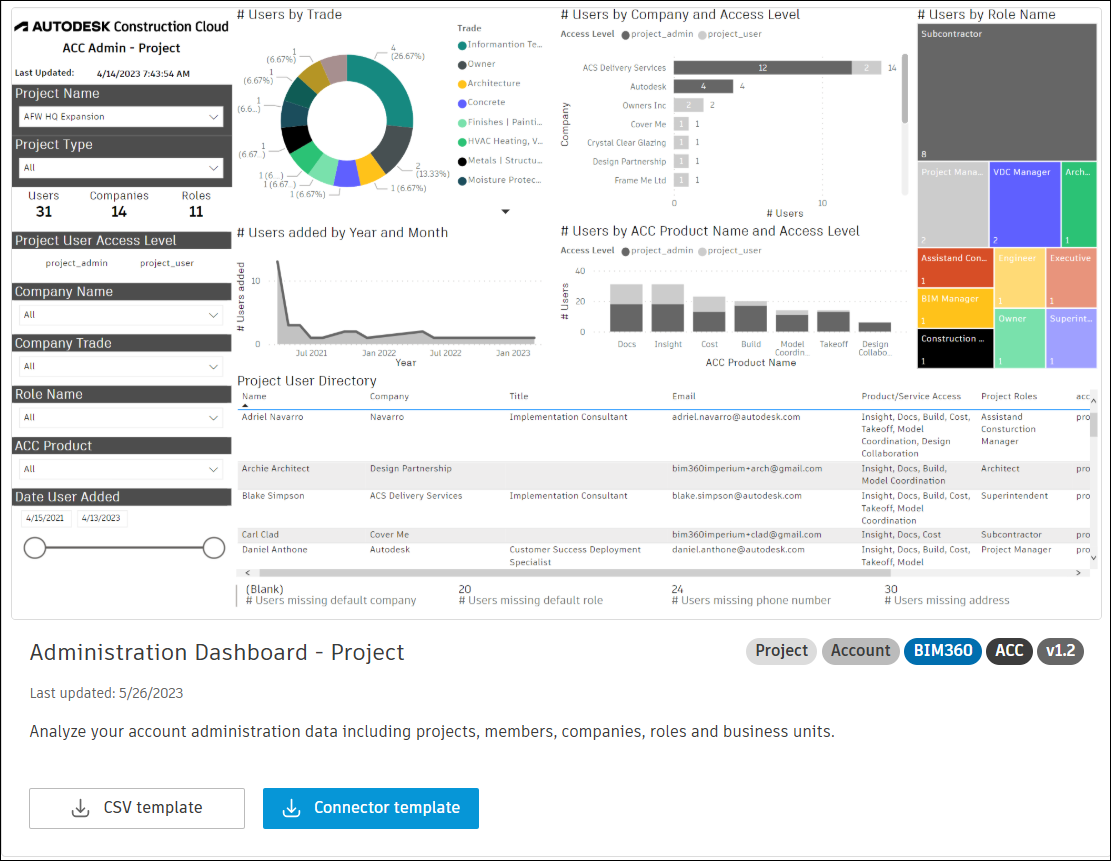Click the Connector template download icon
This screenshot has width=1111, height=861.
[291, 808]
